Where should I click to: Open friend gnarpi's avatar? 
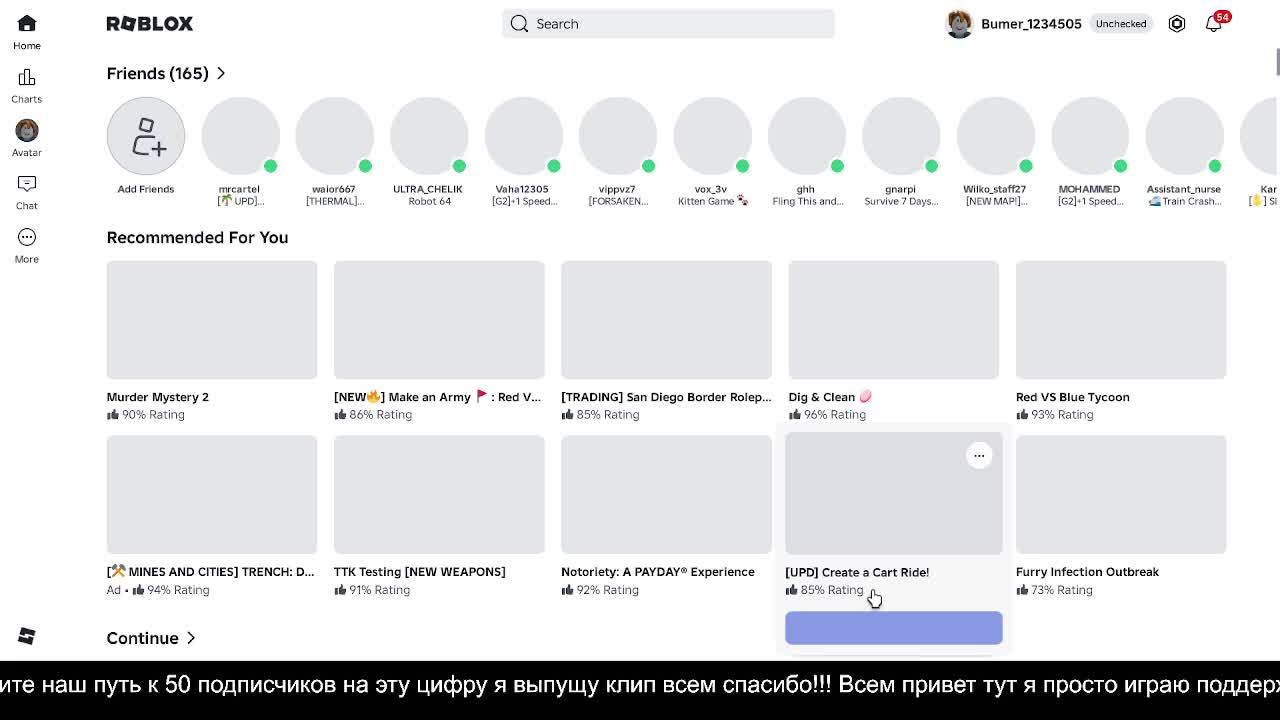901,137
